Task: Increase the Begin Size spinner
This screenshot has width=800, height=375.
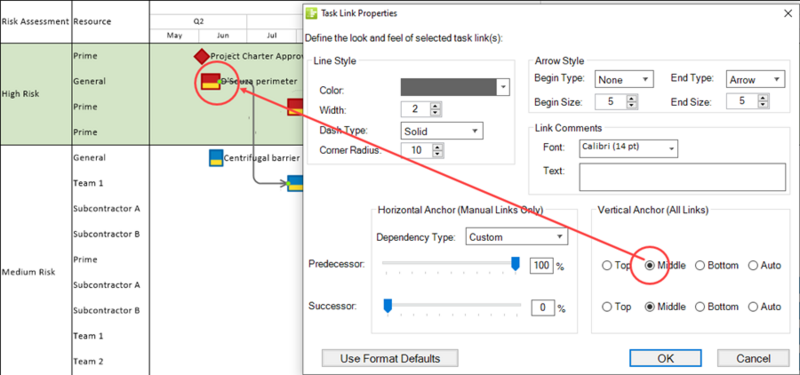Action: (x=632, y=98)
